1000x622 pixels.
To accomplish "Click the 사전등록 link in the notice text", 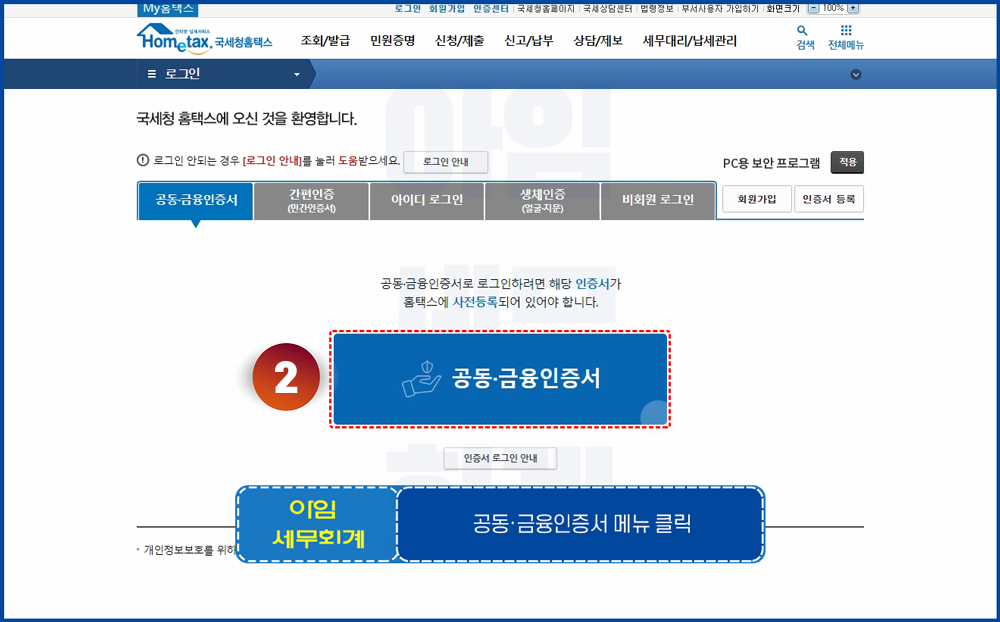I will pyautogui.click(x=475, y=302).
